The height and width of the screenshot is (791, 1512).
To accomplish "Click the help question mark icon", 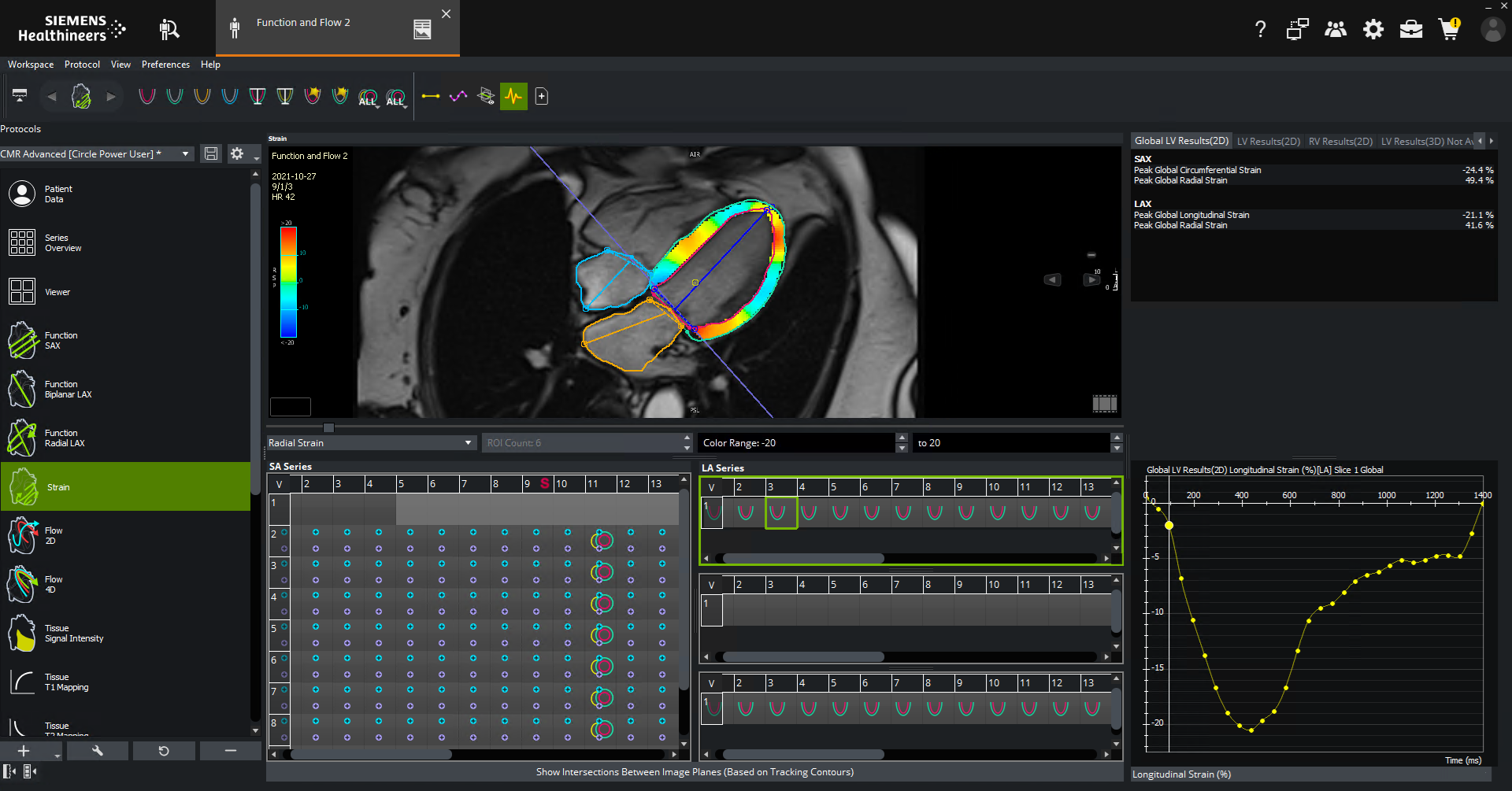I will tap(1260, 29).
